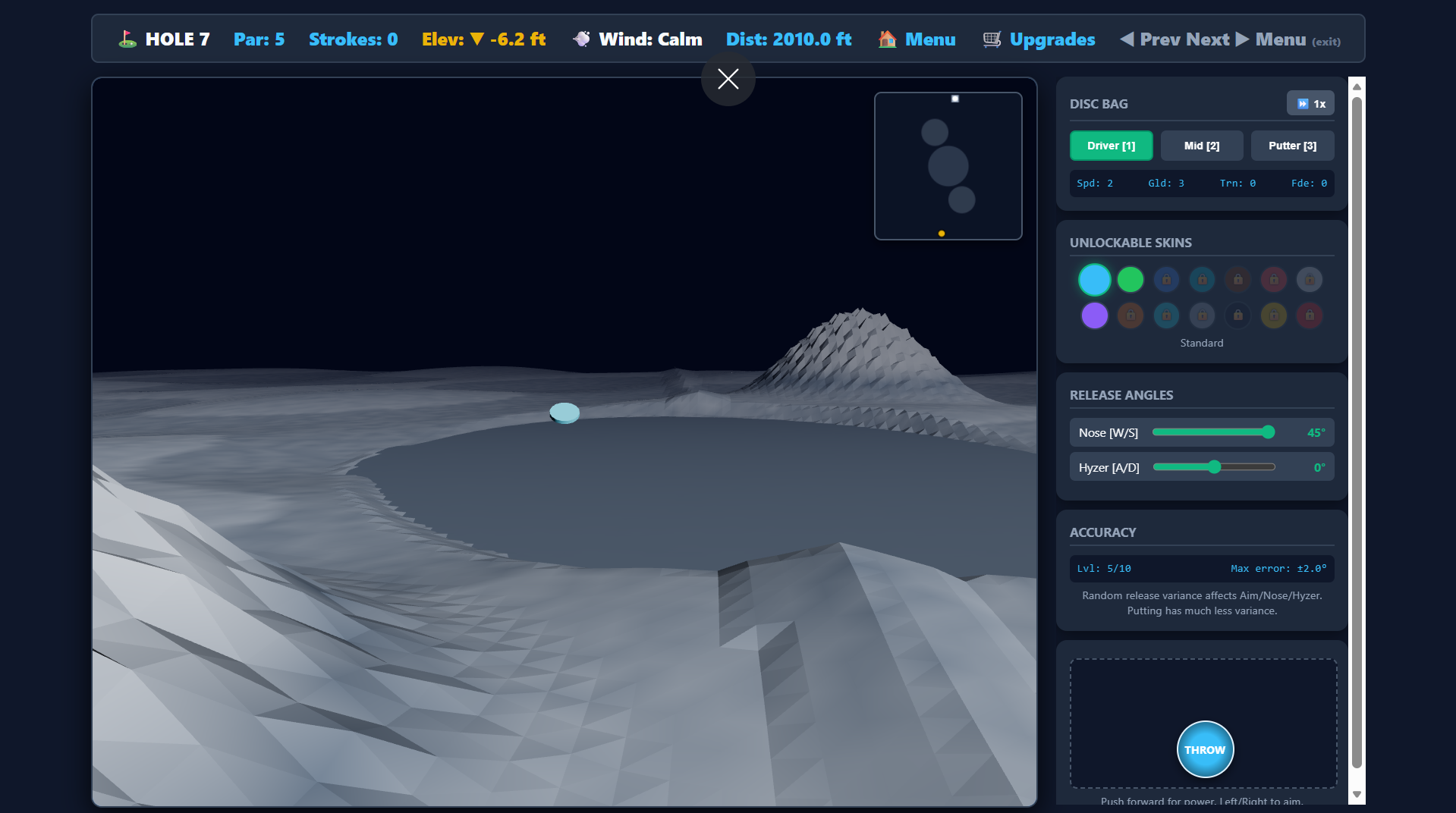The image size is (1456, 813).
Task: Click the locked dark blue skin swatch
Action: 1166,280
